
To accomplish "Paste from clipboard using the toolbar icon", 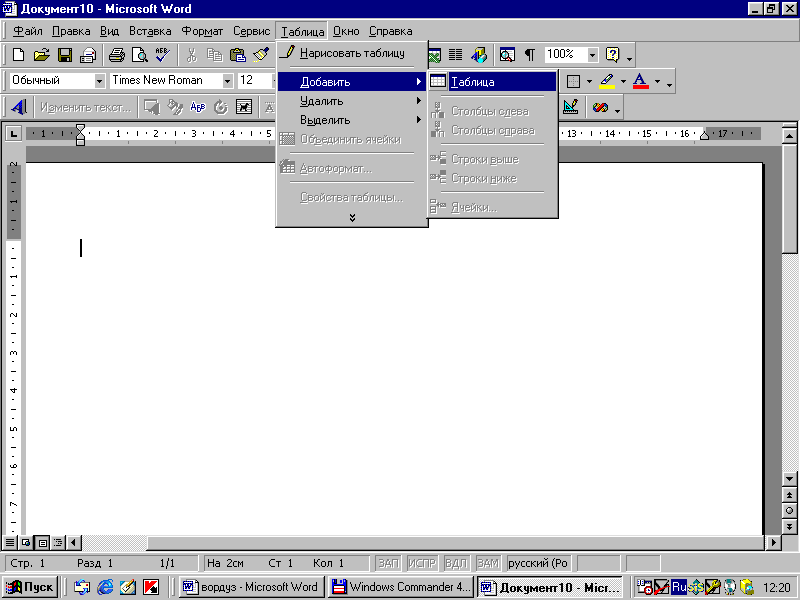I will click(x=238, y=55).
